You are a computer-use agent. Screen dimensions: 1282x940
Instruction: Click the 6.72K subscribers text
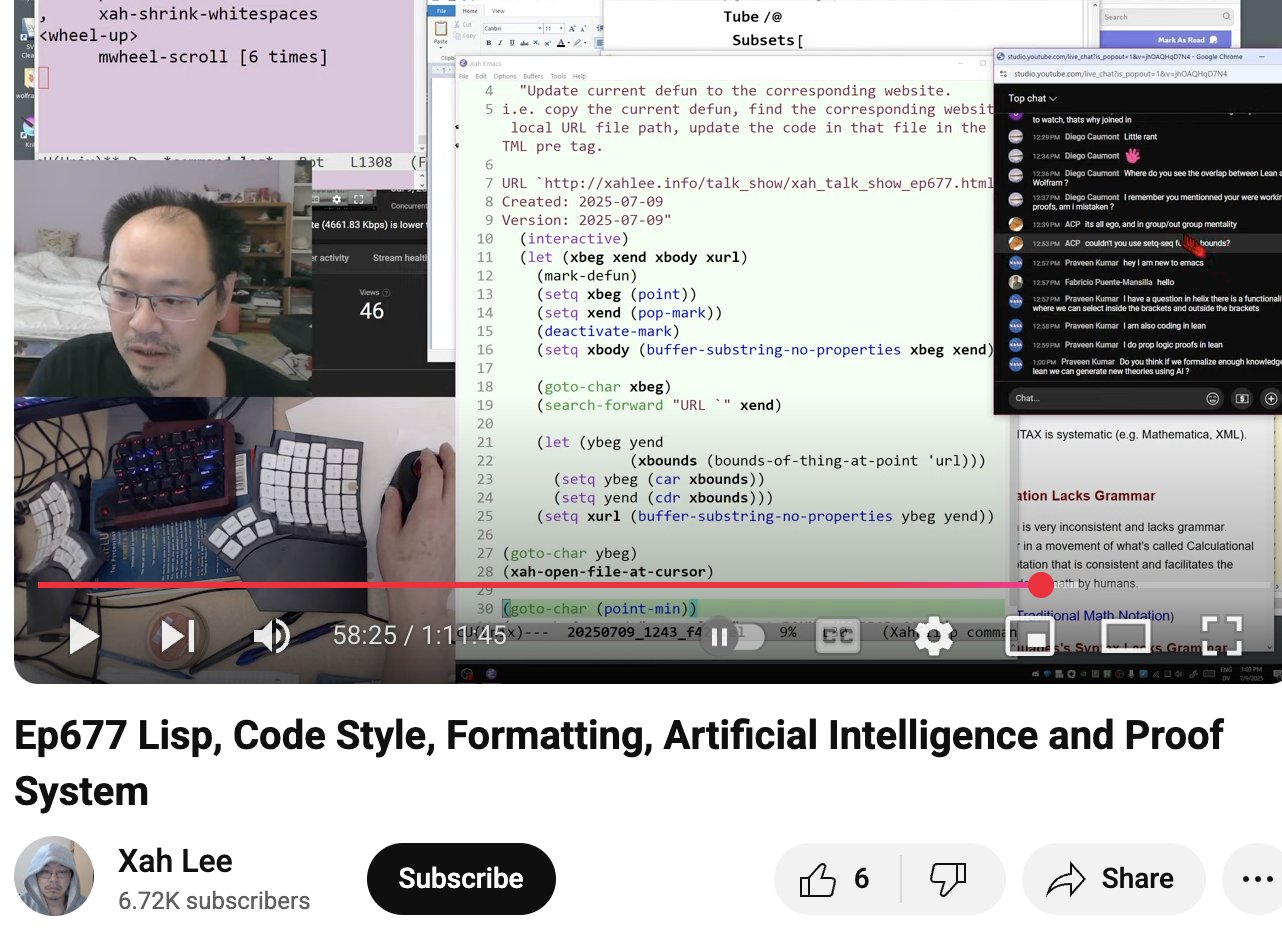(x=214, y=901)
